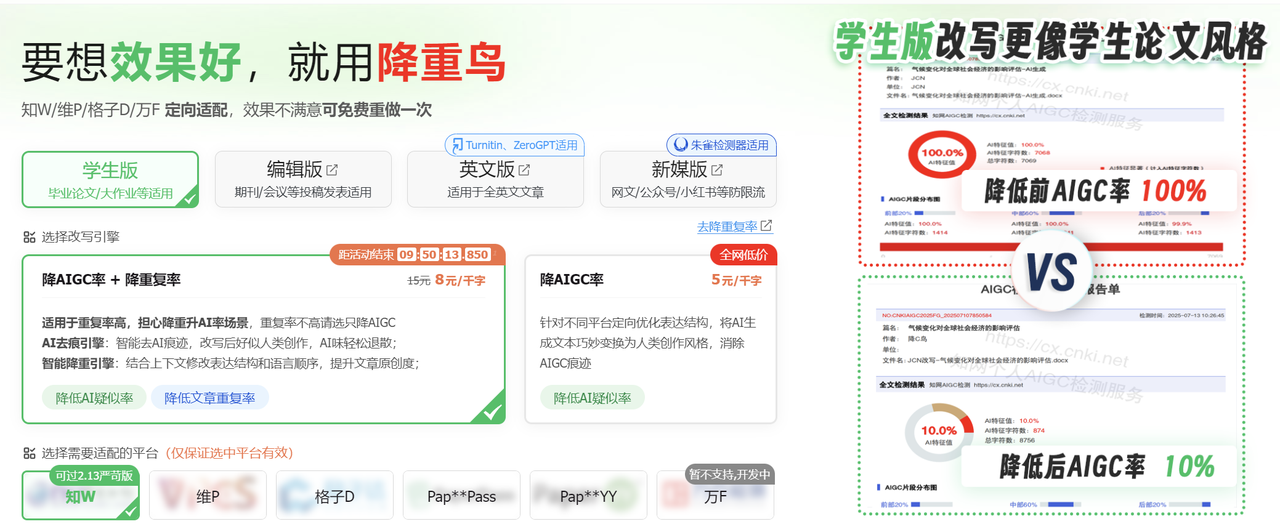The height and width of the screenshot is (532, 1280).
Task: Select the 维P platform
Action: 208,496
